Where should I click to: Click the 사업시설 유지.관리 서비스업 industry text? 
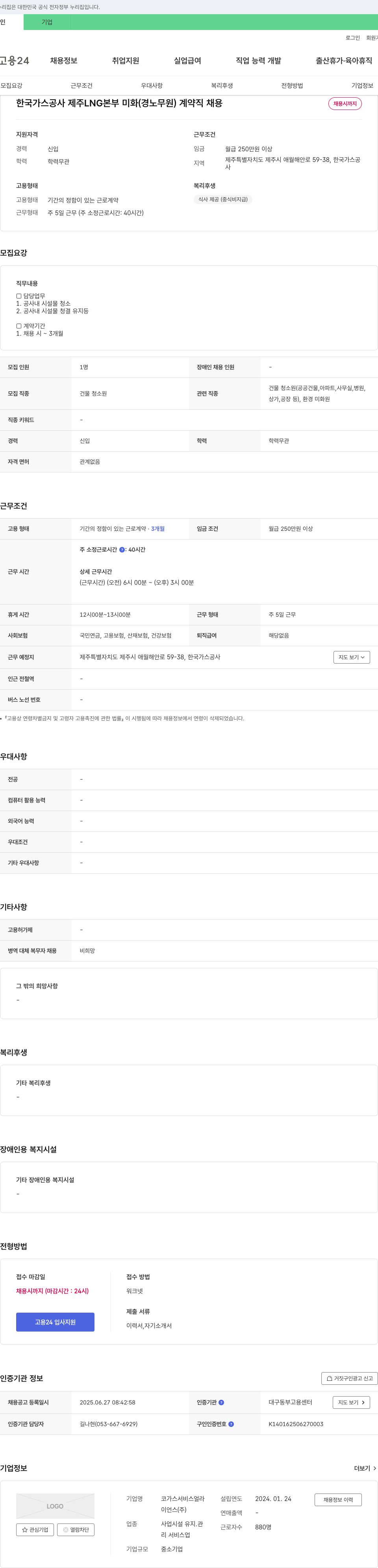[182, 1530]
